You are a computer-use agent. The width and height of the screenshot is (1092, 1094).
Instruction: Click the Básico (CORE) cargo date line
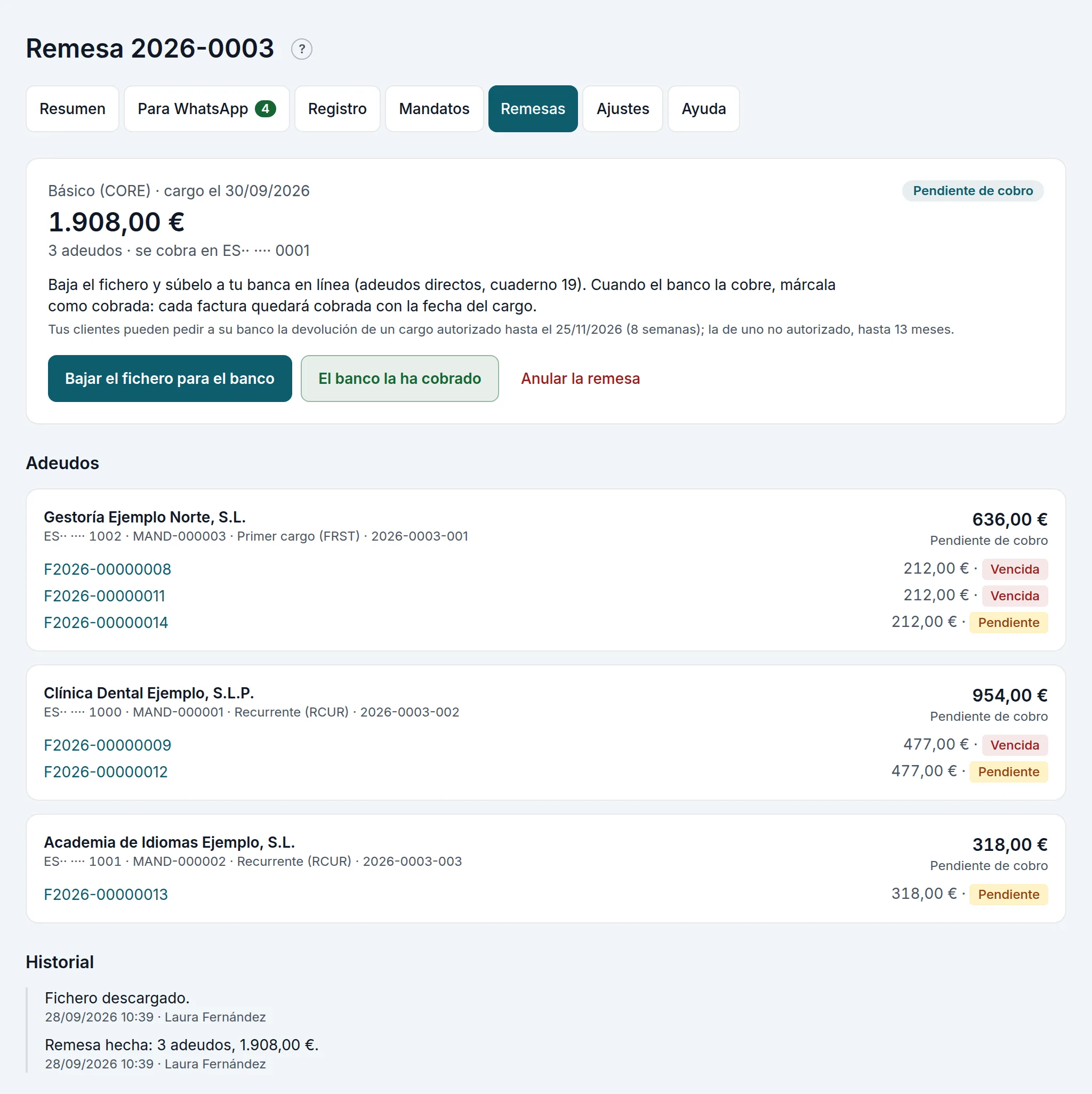click(x=179, y=191)
